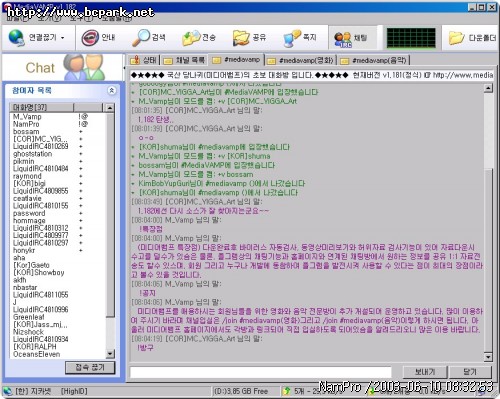500x399 pixels.
Task: Open the 안내 guide toolbar icon
Action: 90,38
